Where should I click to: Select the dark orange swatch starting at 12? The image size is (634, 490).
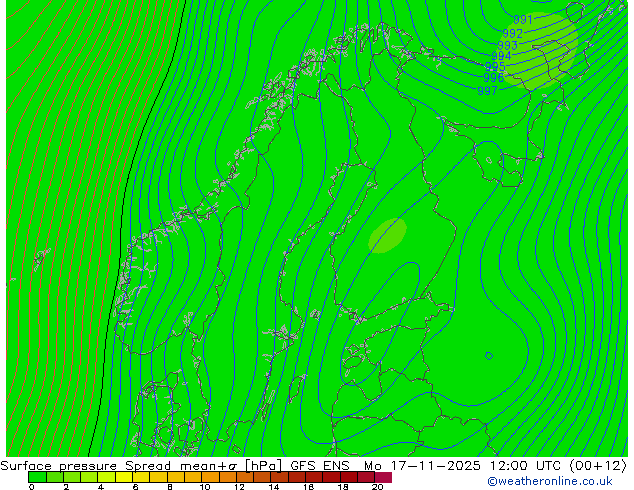tap(245, 477)
